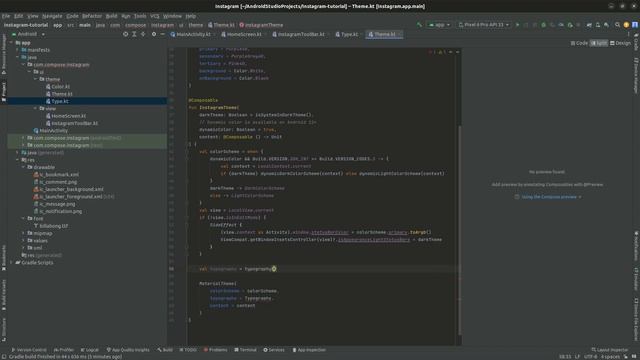Image resolution: width=640 pixels, height=360 pixels.
Task: Toggle Build Variants side tool window
Action: (x=4, y=295)
